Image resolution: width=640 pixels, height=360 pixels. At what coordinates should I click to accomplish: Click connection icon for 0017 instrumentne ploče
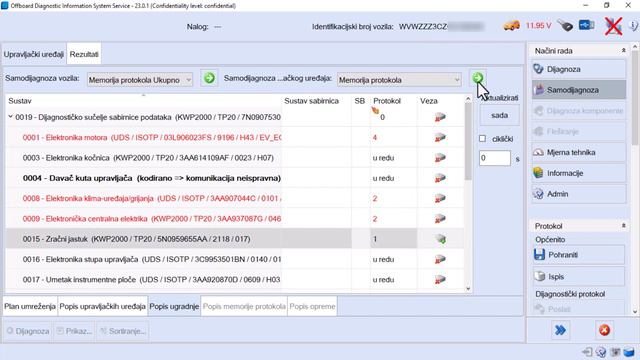440,280
